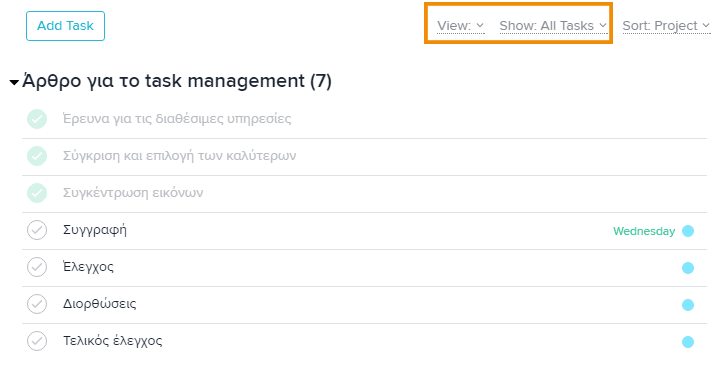Click the Wednesday due date label

(x=644, y=231)
